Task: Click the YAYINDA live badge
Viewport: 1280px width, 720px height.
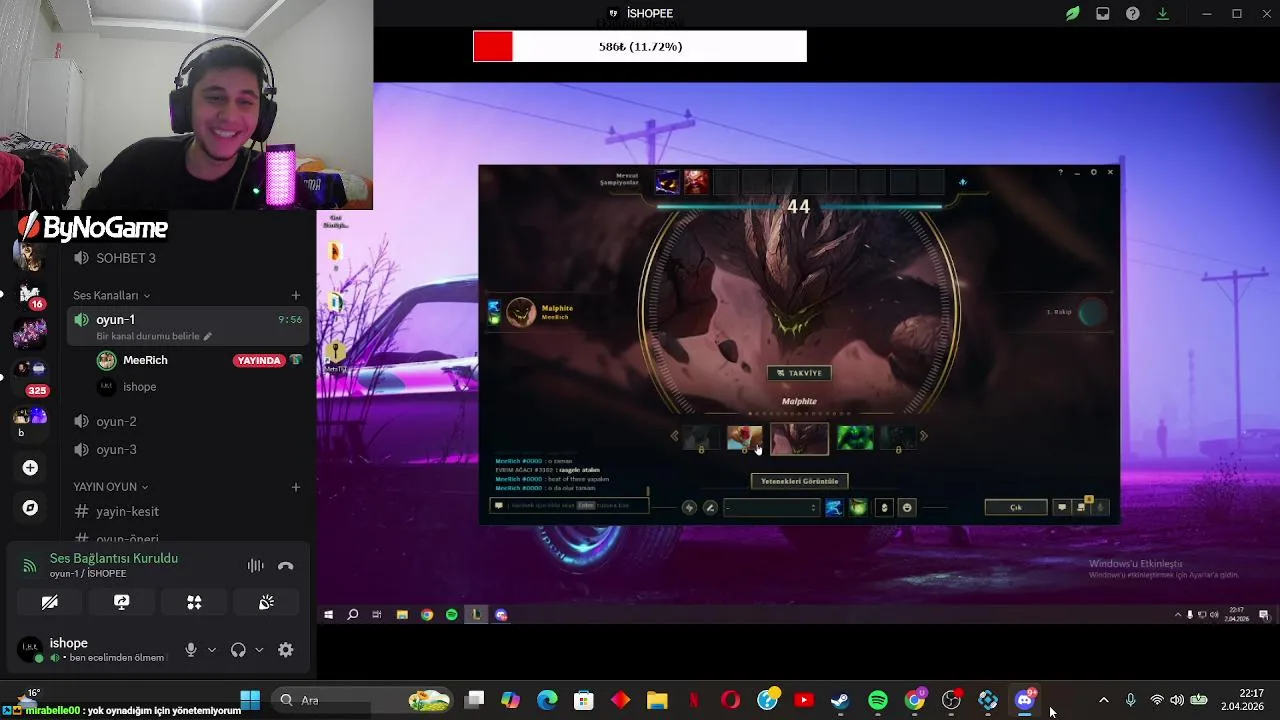Action: [259, 360]
